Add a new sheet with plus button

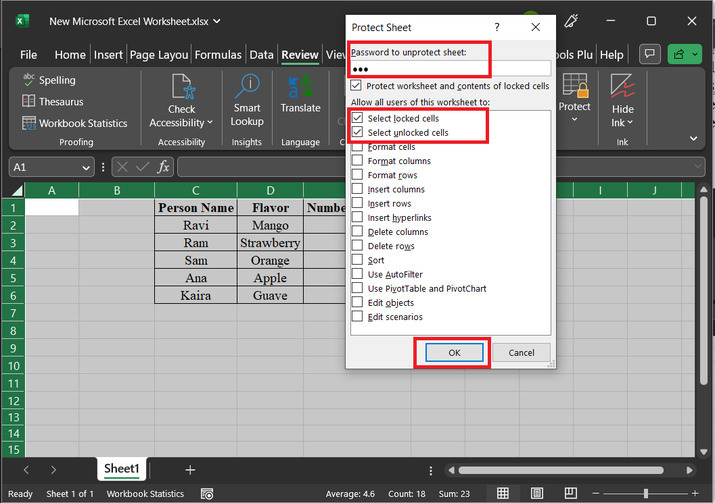(190, 469)
